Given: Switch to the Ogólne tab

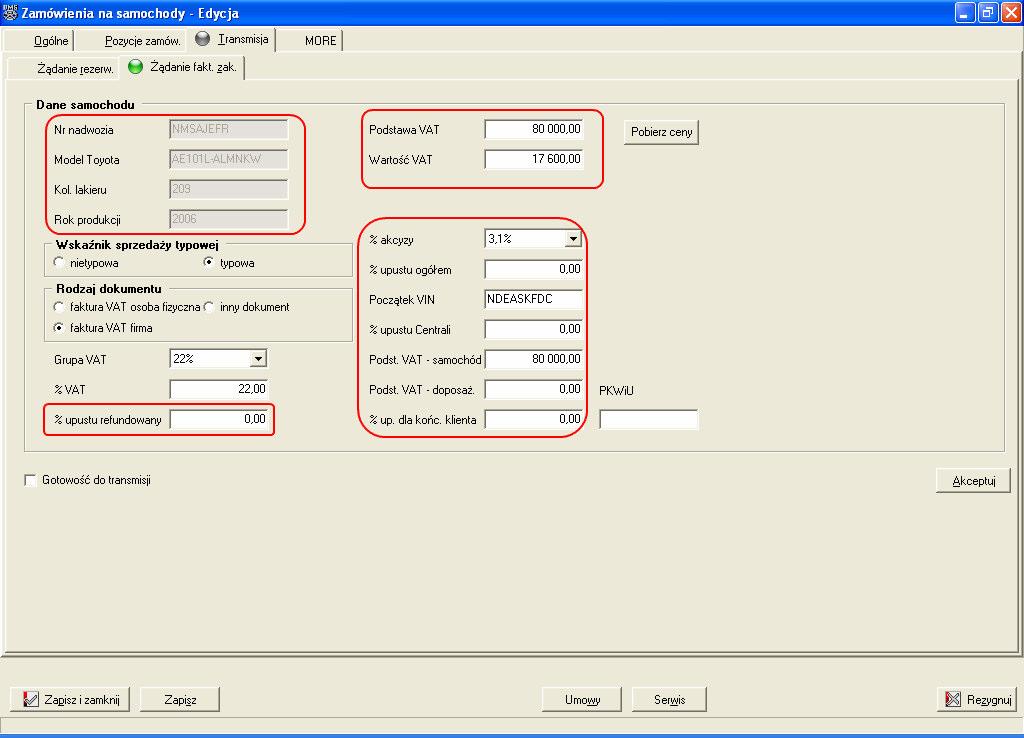Looking at the screenshot, I should pyautogui.click(x=39, y=40).
